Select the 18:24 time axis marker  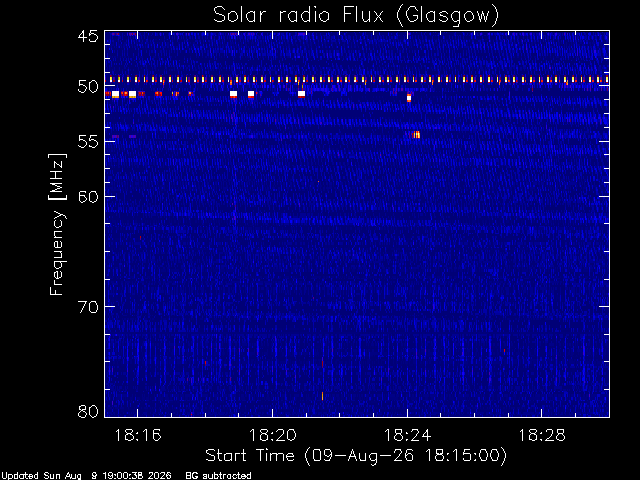click(407, 435)
